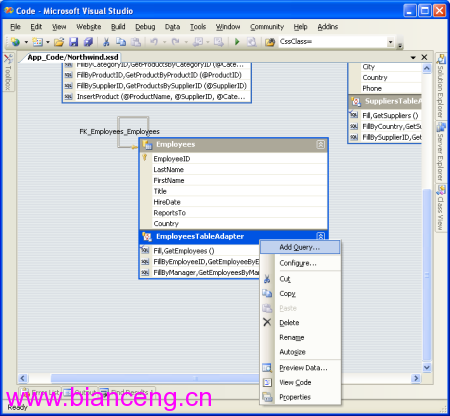Click the Navigate Forward toolbar icon

click(x=219, y=42)
